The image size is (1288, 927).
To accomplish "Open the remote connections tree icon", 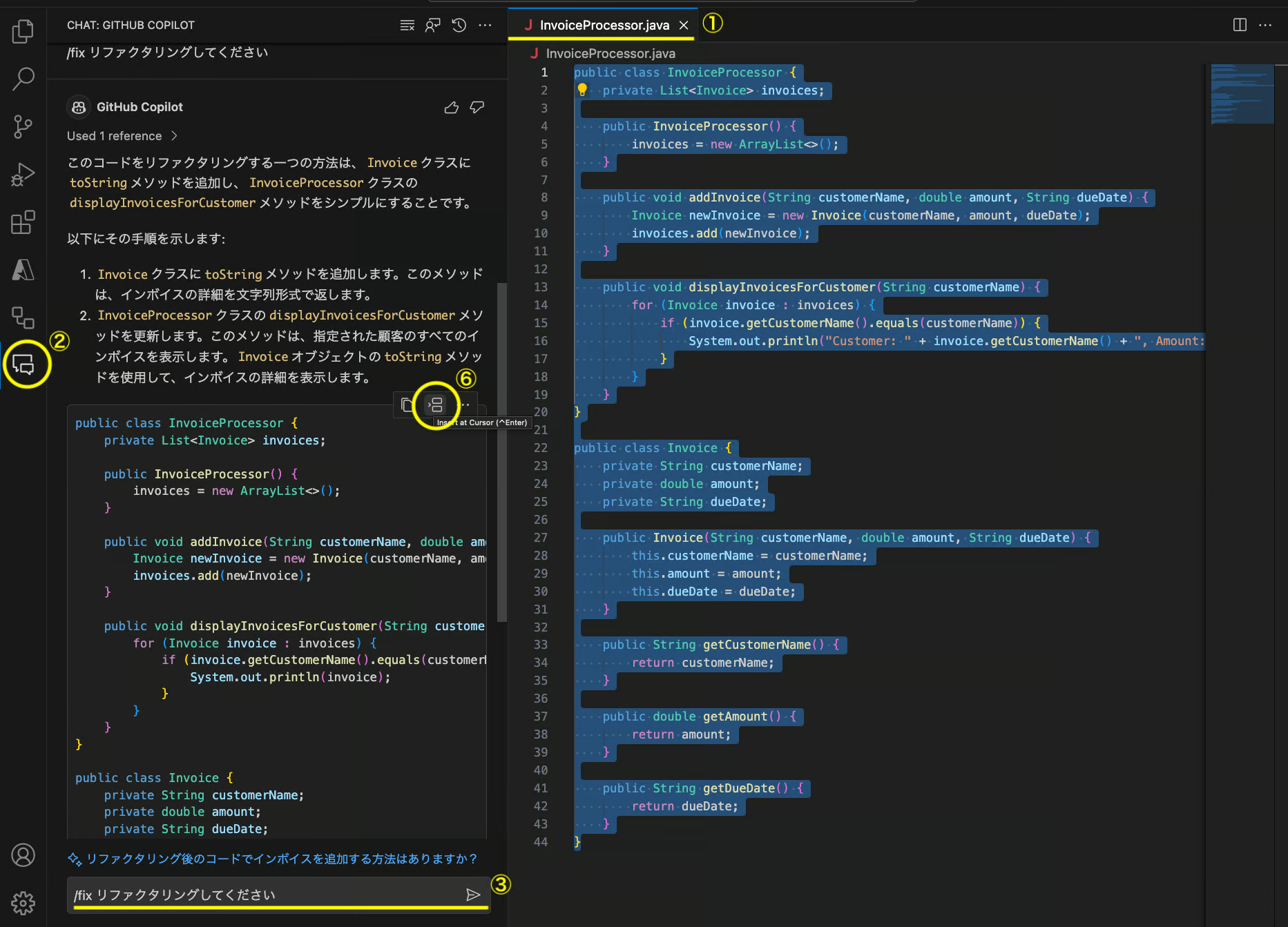I will click(23, 318).
